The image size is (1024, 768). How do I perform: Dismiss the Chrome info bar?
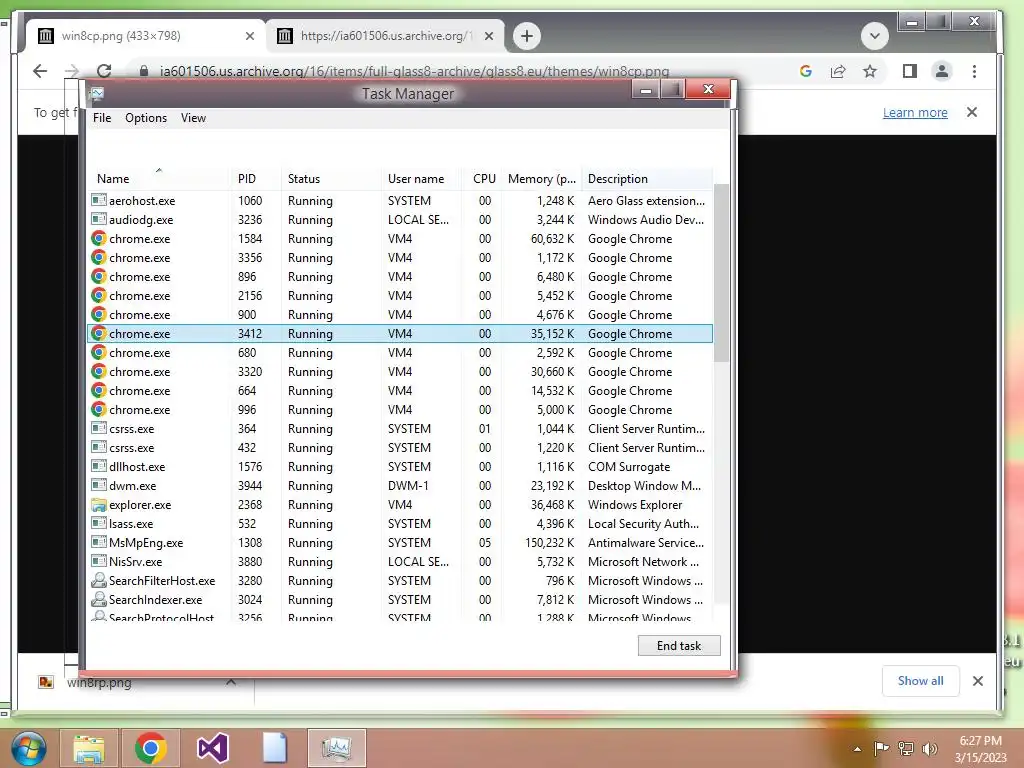[x=972, y=112]
